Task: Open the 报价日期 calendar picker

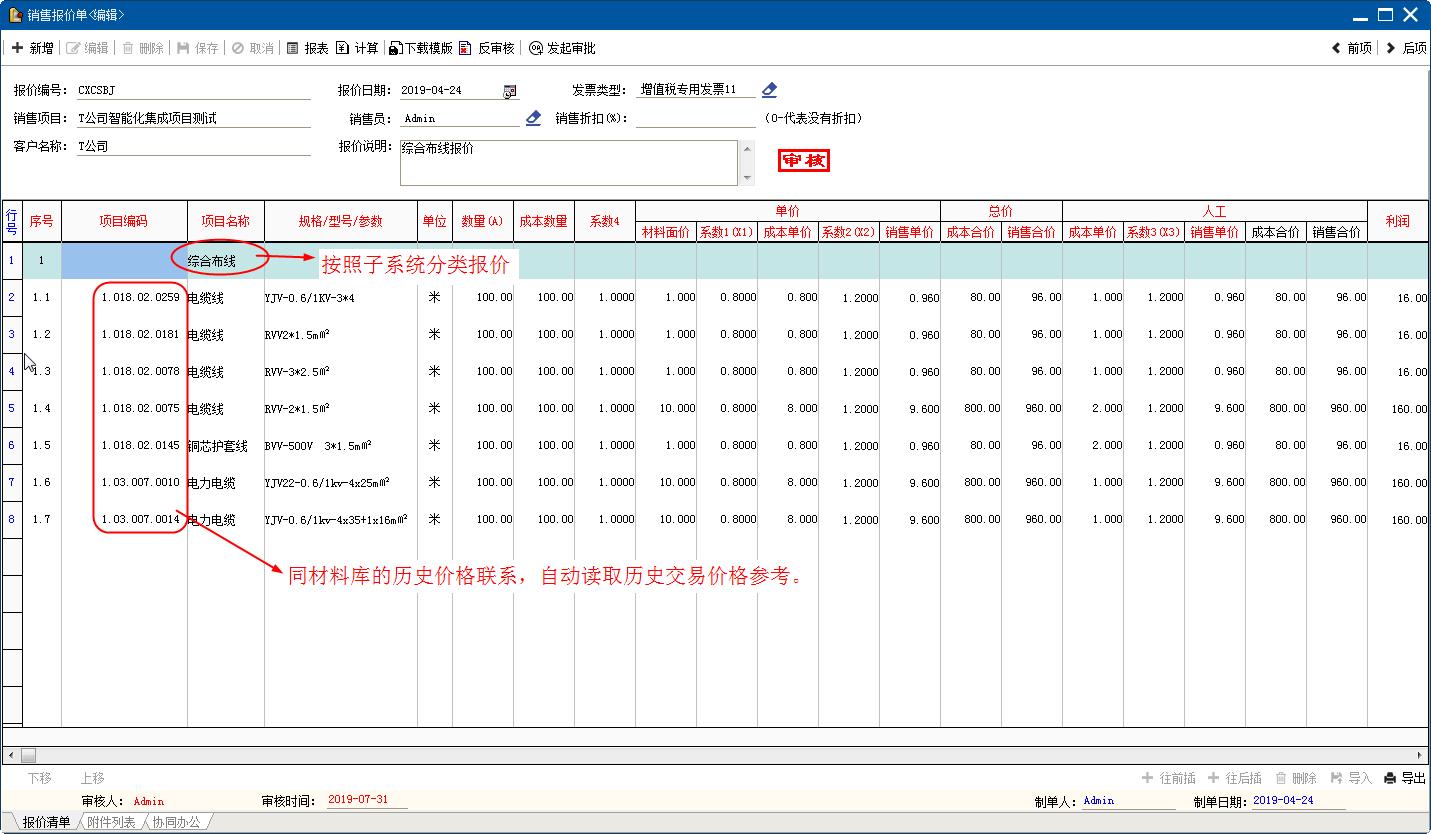Action: coord(509,91)
